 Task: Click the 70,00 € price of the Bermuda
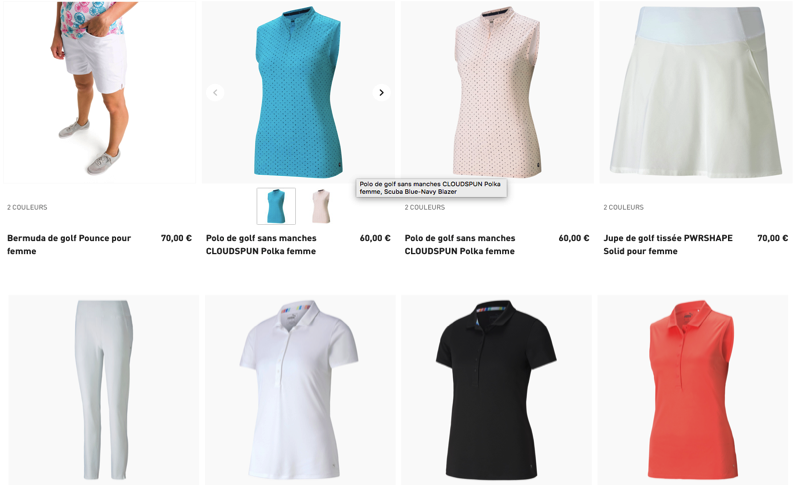[x=176, y=238]
